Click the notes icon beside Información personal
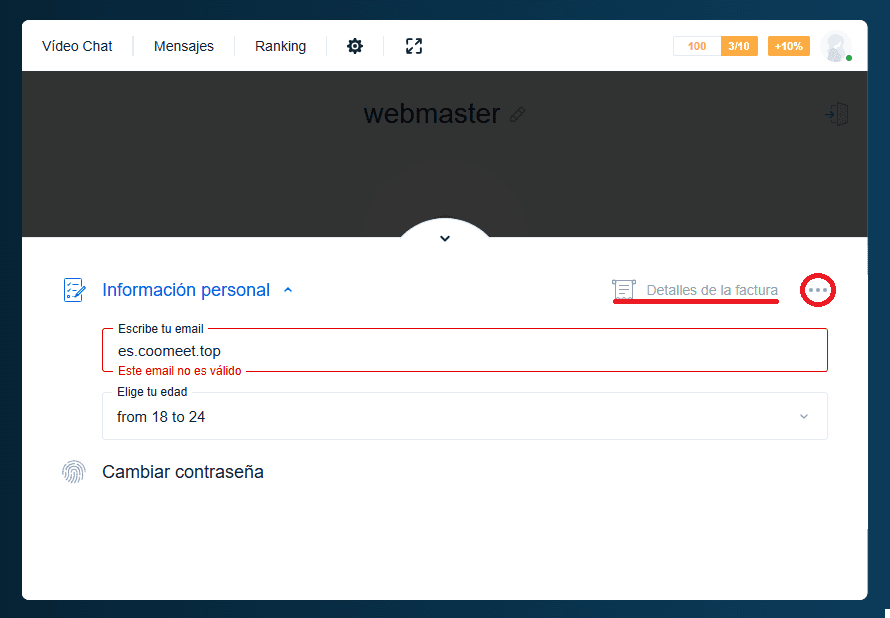The width and height of the screenshot is (890, 618). click(75, 289)
